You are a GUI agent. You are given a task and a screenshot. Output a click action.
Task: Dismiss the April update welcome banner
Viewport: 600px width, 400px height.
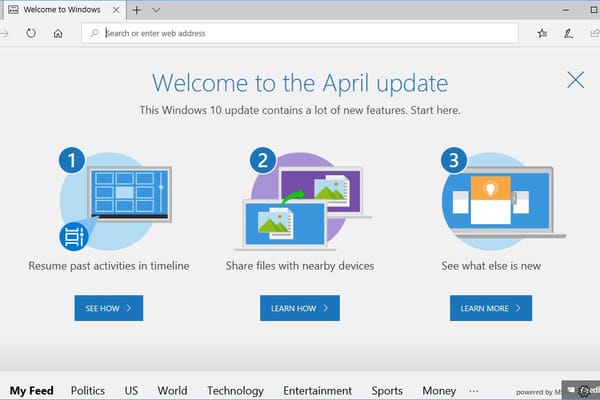(575, 80)
